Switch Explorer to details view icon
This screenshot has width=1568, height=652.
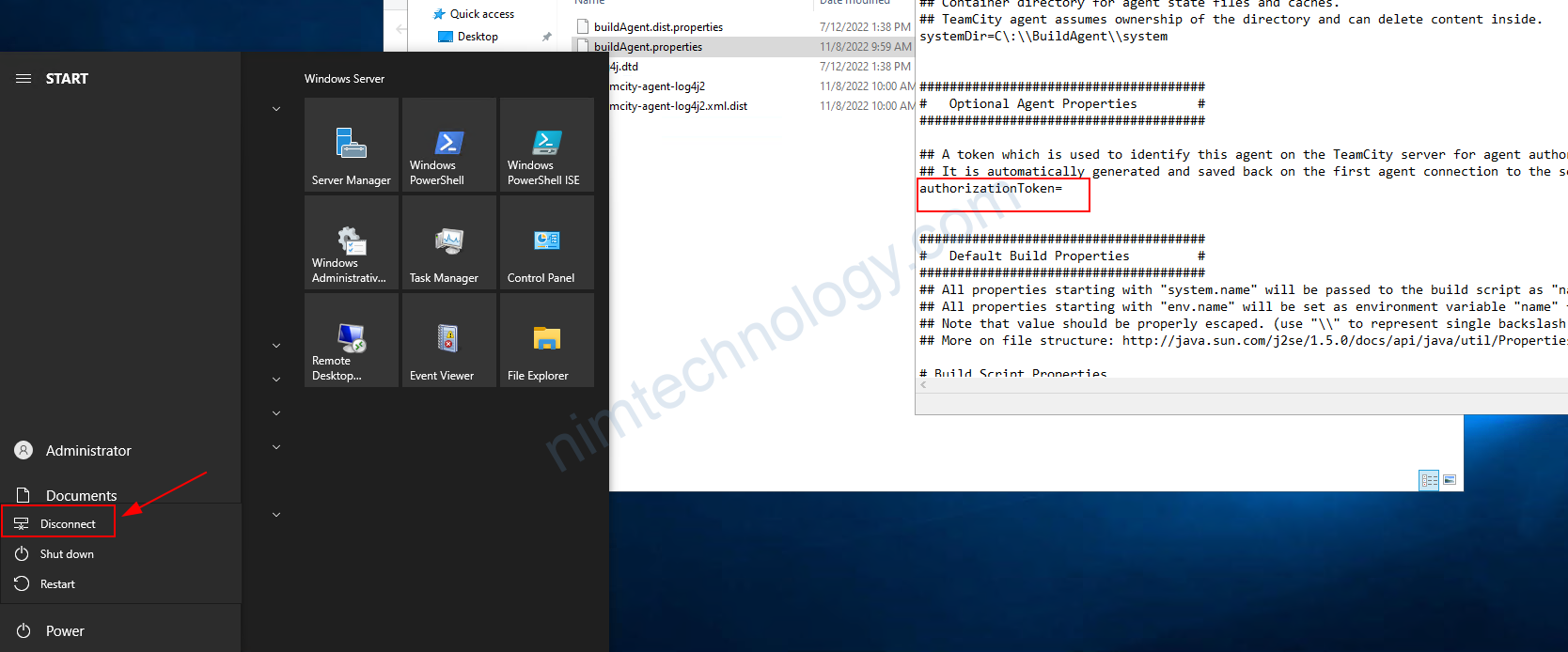tap(1429, 480)
